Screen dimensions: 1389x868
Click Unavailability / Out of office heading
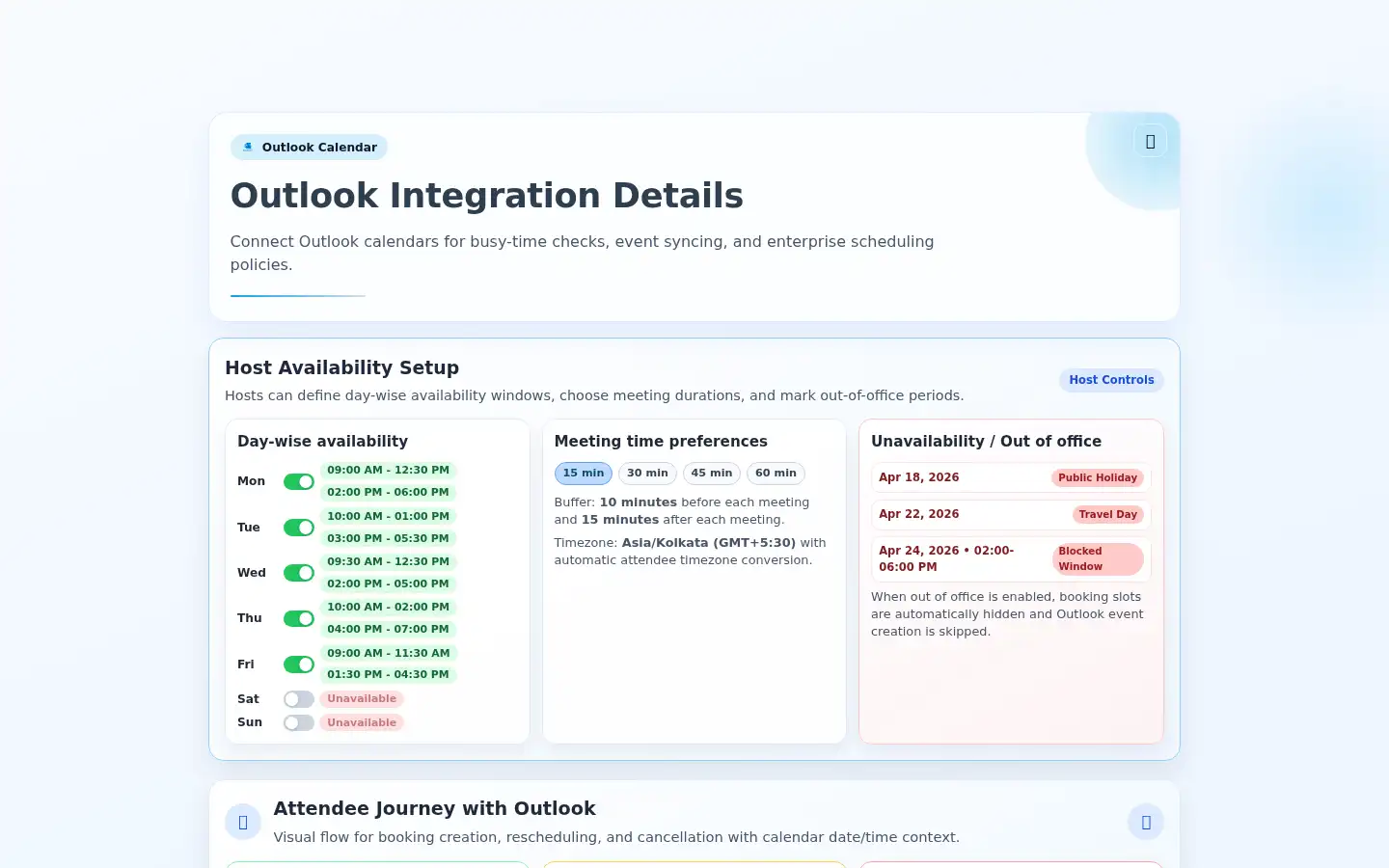(x=986, y=441)
